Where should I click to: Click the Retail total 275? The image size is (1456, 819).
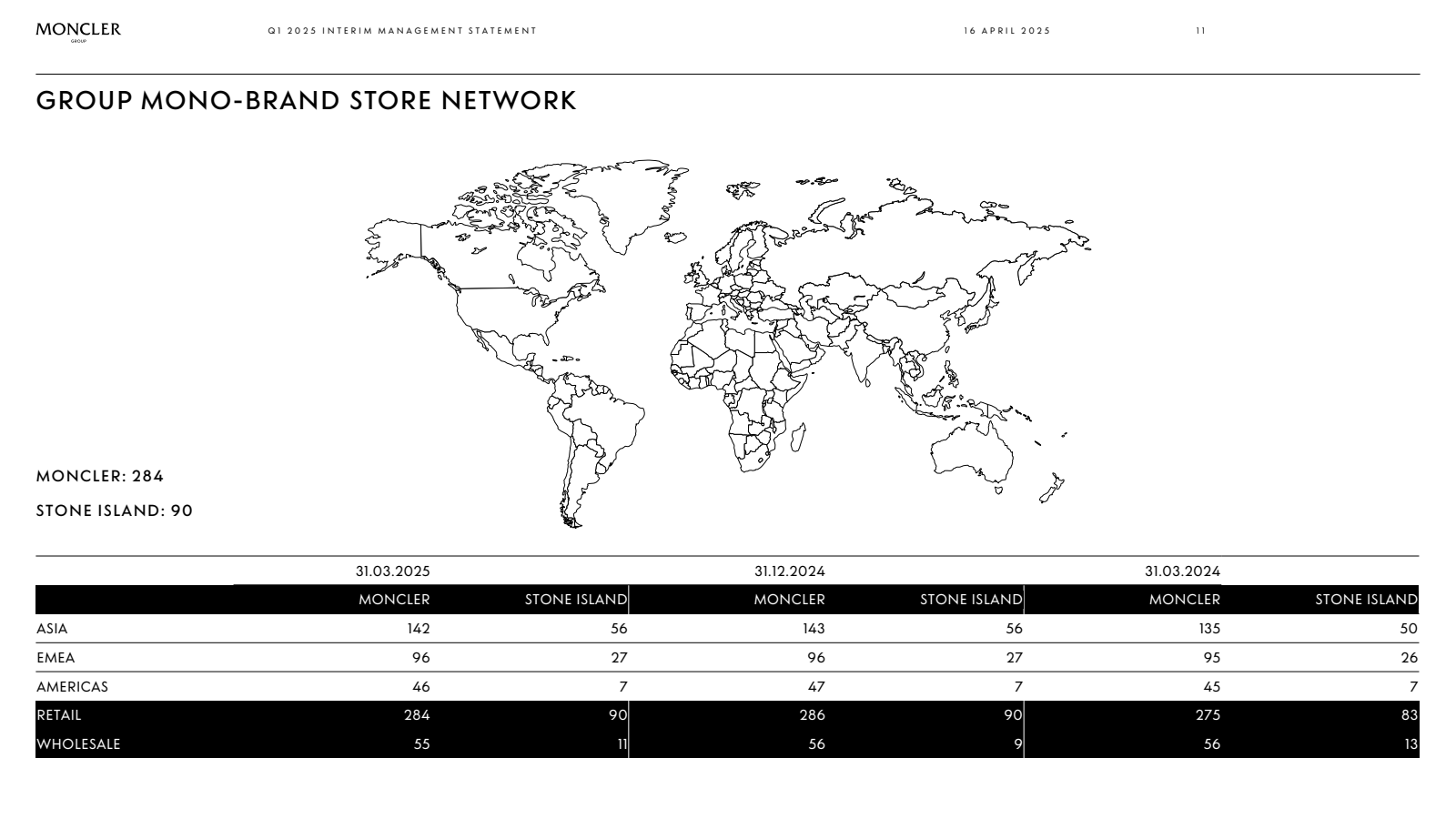[1208, 715]
